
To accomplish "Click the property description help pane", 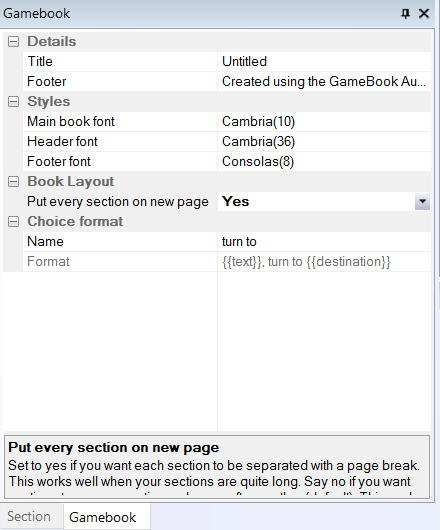I will point(217,467).
